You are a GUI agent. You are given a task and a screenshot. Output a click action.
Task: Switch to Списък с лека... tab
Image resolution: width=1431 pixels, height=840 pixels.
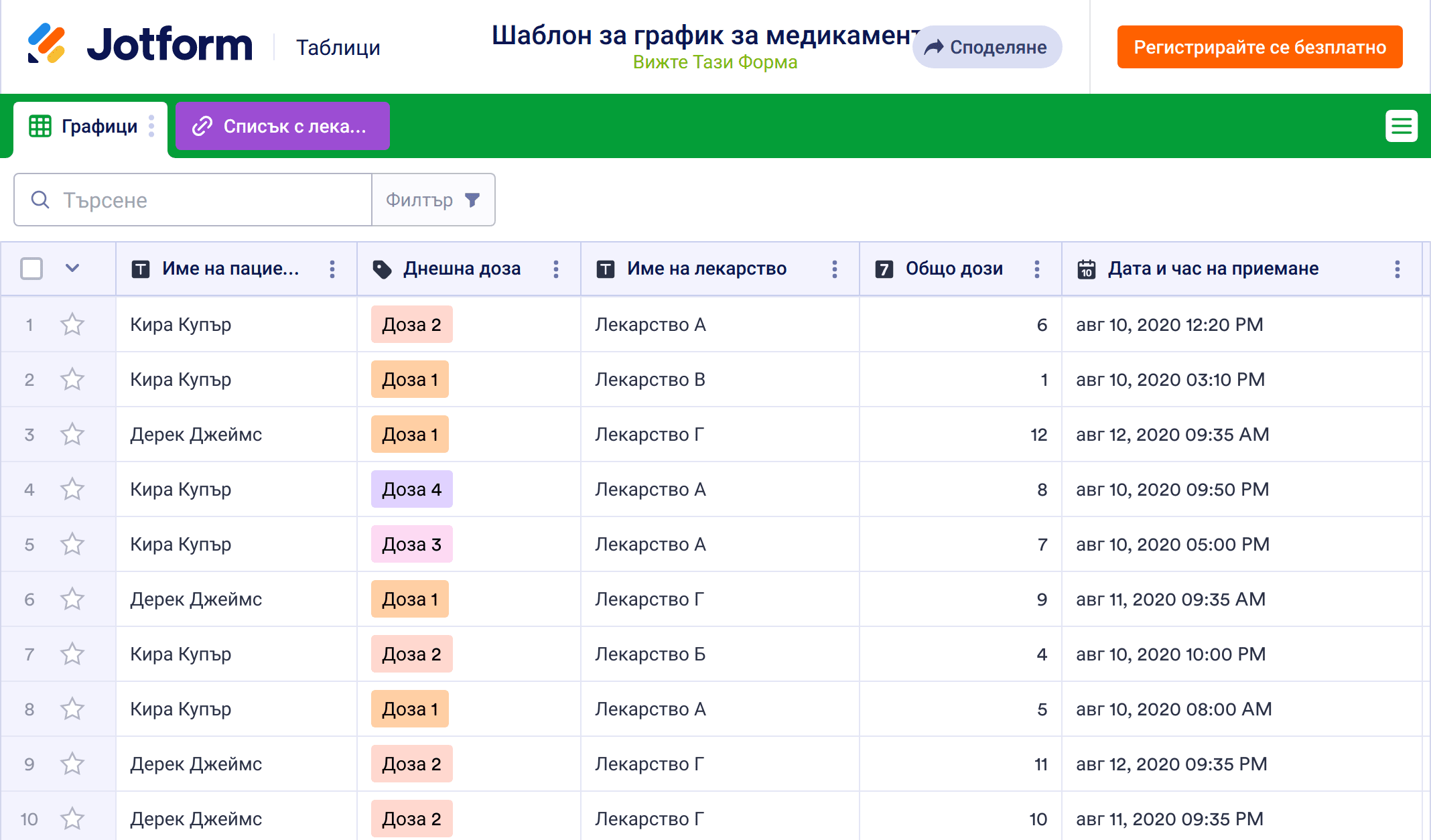pyautogui.click(x=282, y=126)
